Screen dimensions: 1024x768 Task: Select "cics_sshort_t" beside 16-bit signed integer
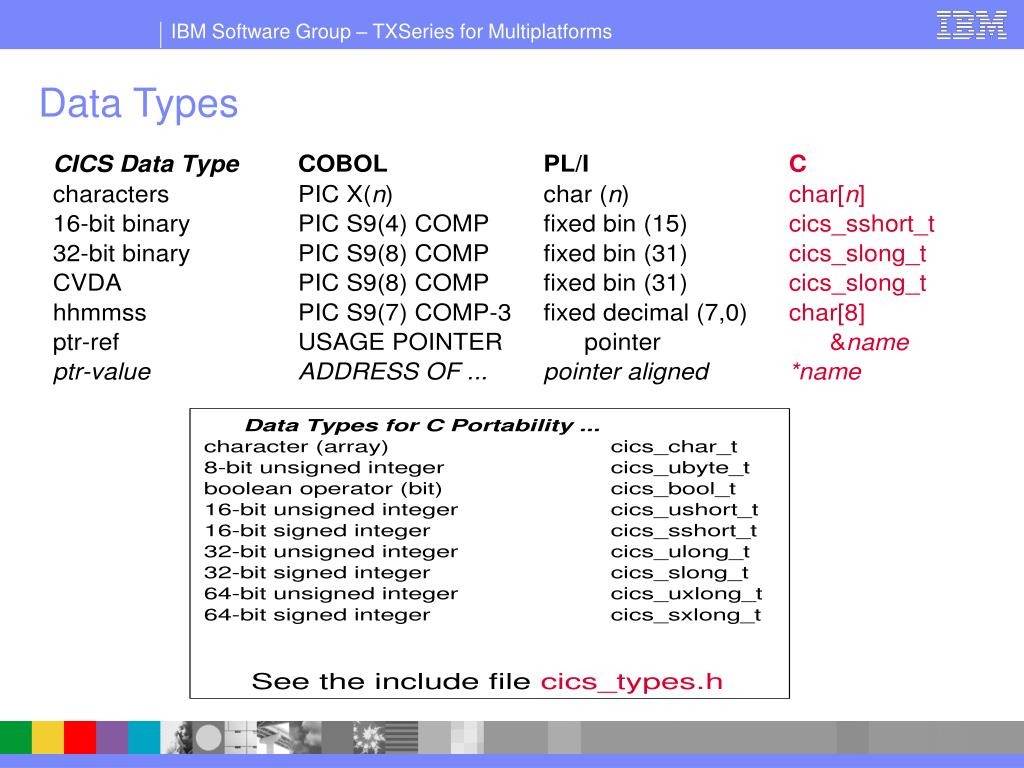coord(684,530)
